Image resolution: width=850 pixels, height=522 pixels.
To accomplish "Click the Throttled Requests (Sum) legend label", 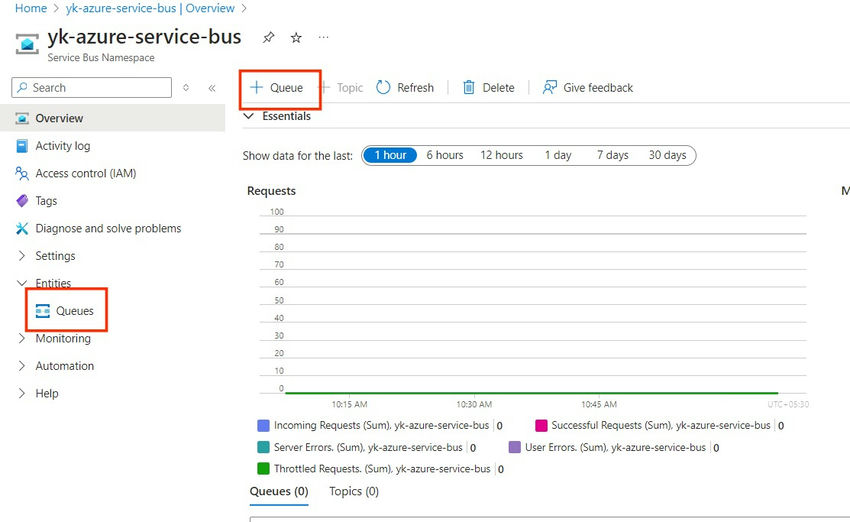I will coord(382,468).
